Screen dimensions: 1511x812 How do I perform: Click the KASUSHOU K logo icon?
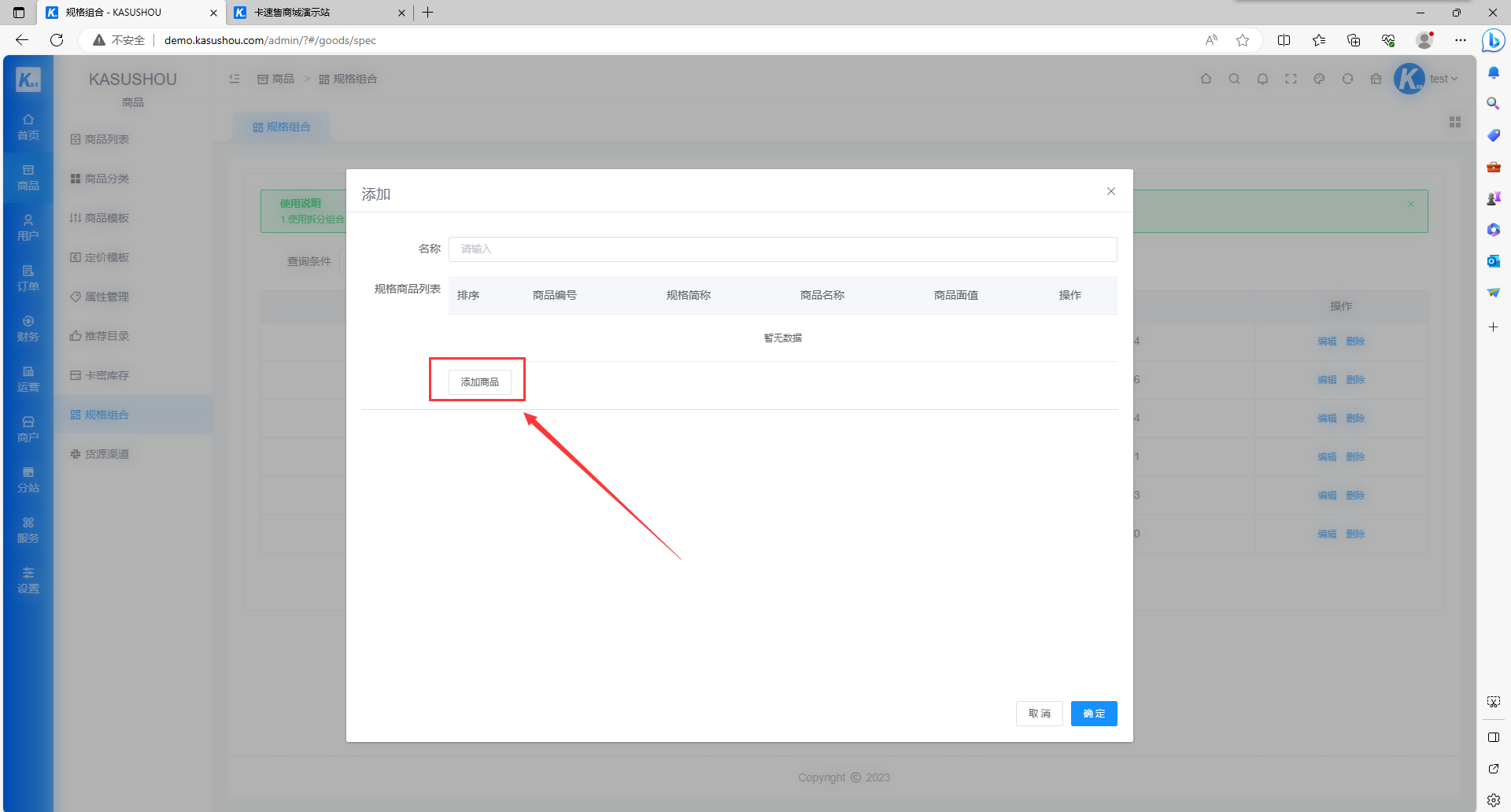coord(28,79)
